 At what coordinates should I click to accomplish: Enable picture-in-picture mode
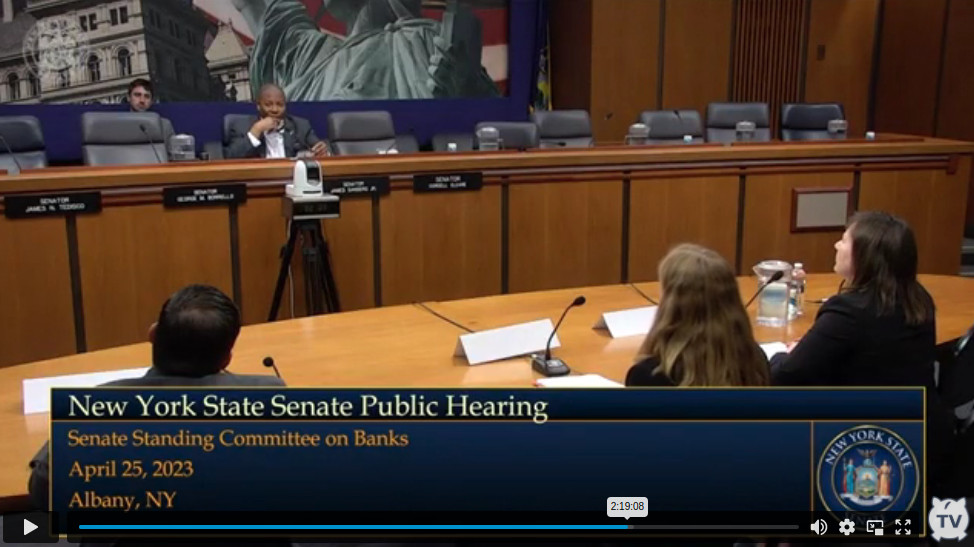(875, 527)
